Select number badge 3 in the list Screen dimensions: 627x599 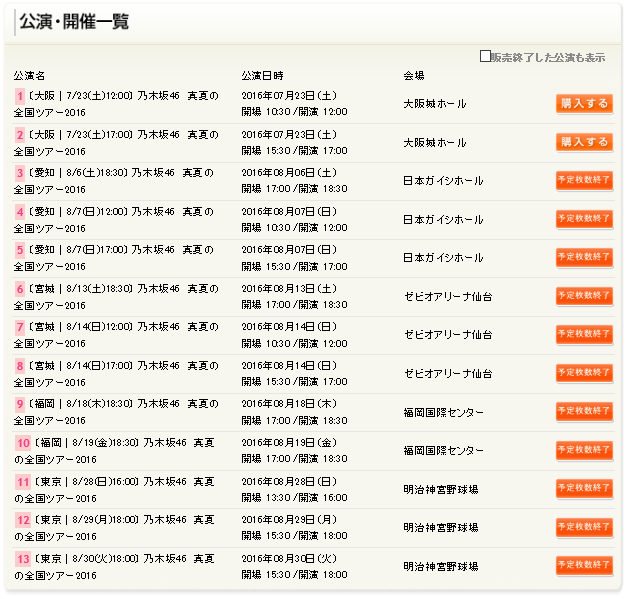[20, 173]
